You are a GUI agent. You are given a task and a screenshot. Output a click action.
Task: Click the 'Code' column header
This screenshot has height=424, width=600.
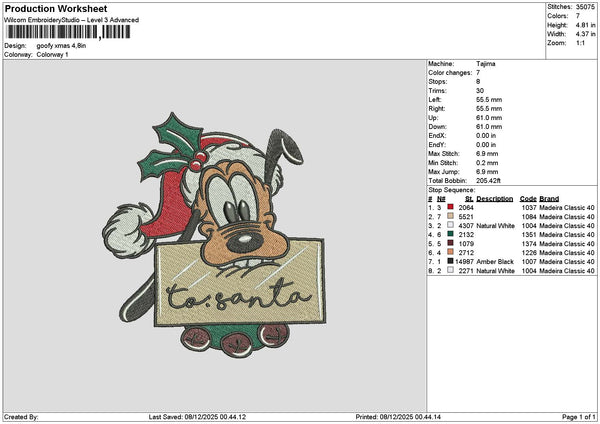tap(528, 199)
